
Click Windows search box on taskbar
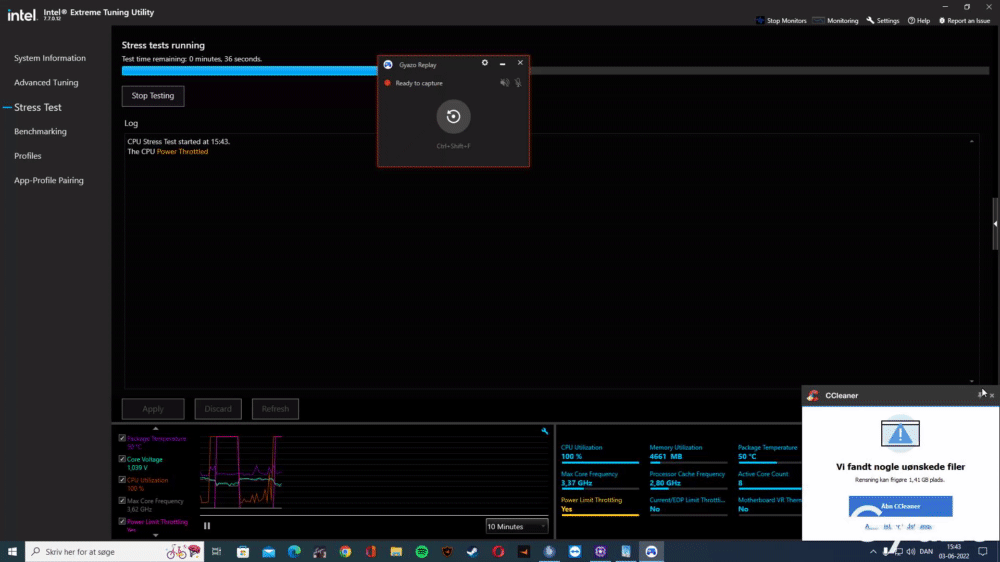click(115, 551)
